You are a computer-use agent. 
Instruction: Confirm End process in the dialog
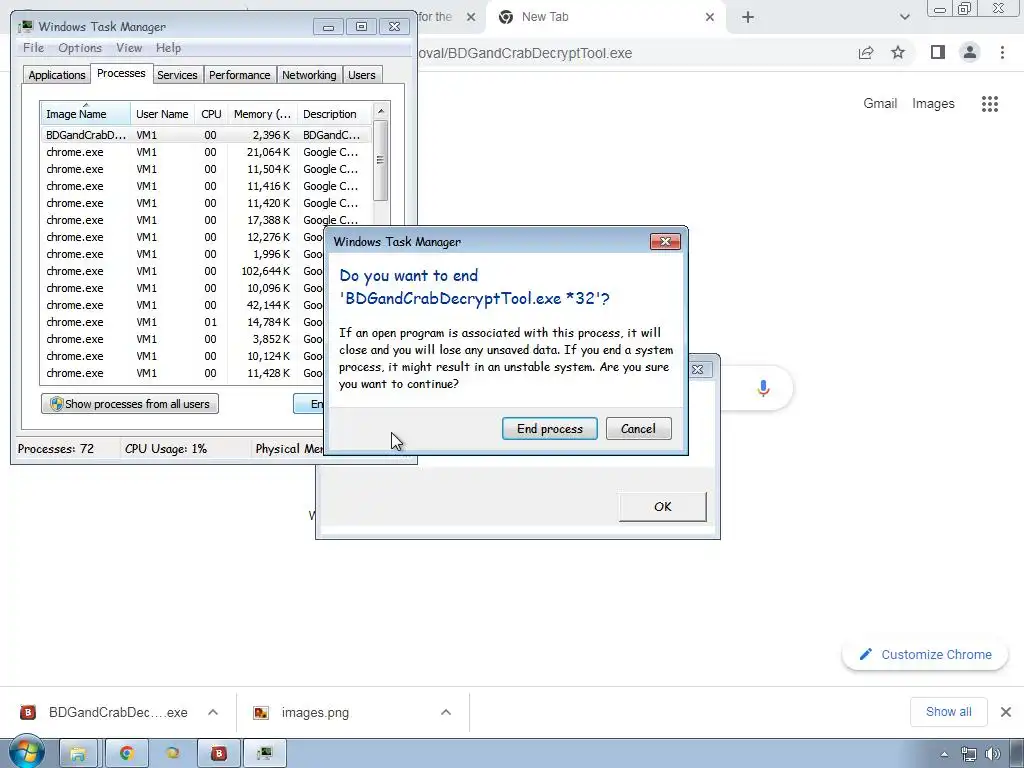pyautogui.click(x=549, y=428)
